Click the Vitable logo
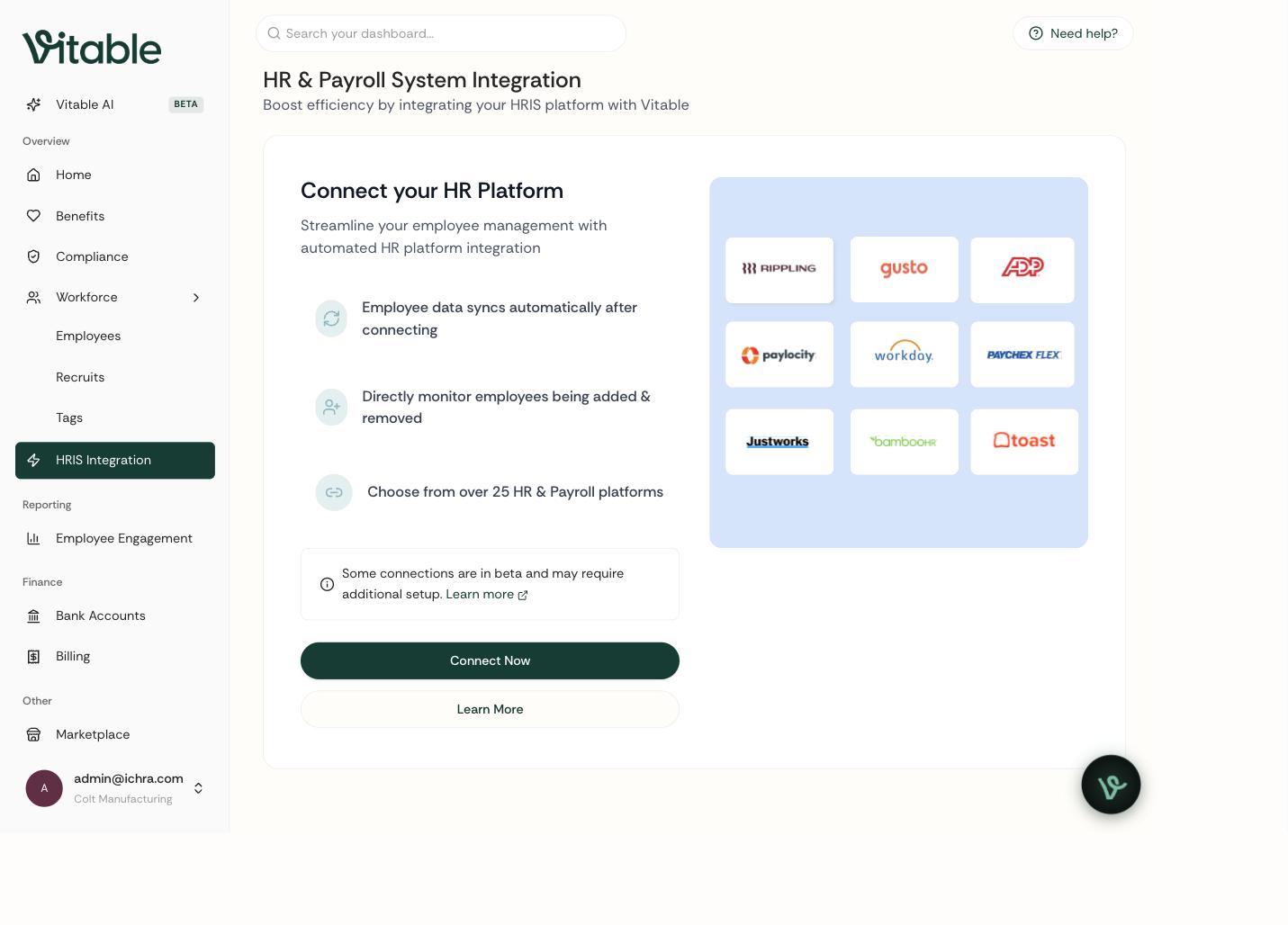 92,48
